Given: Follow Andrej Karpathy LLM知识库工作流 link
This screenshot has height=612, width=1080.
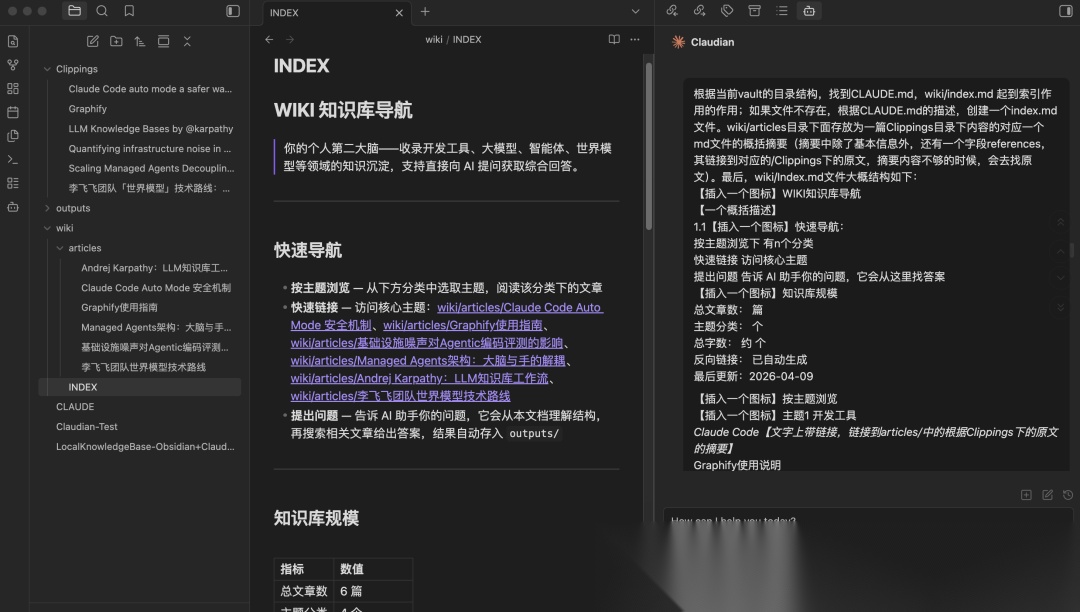Looking at the screenshot, I should 419,379.
